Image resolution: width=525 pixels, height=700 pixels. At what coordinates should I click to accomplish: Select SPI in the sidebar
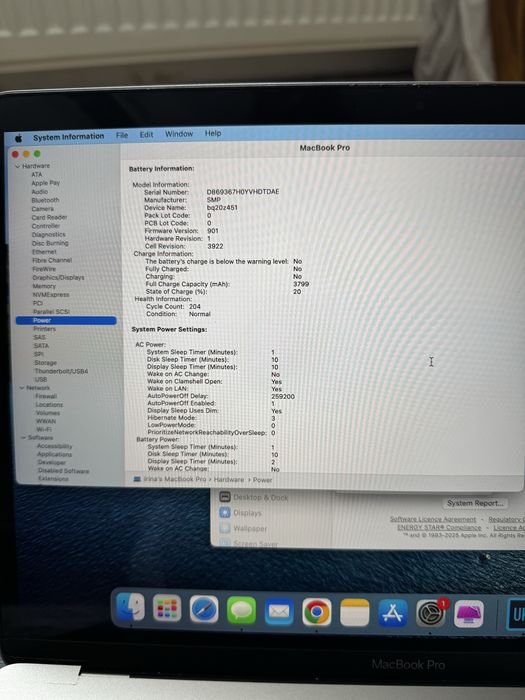point(38,354)
